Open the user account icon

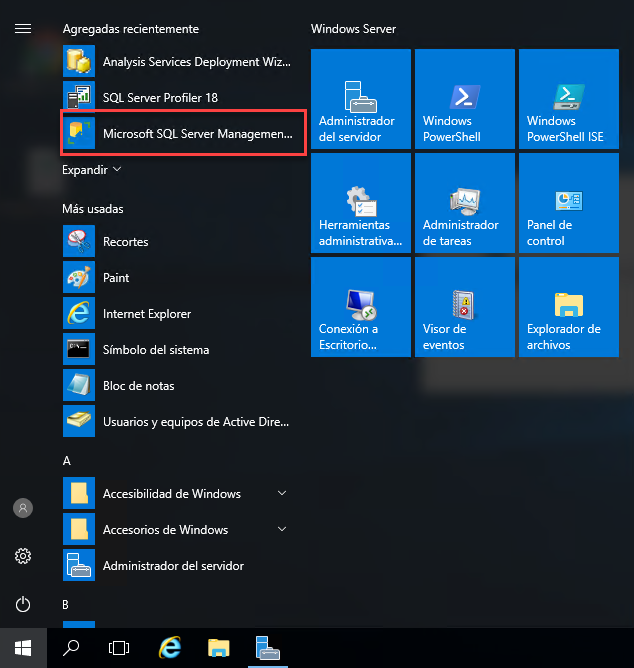click(x=23, y=508)
